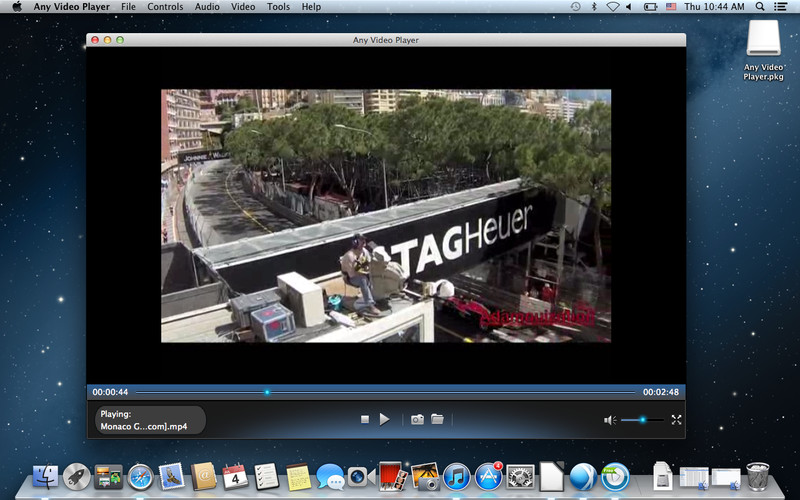Enter fullscreen with the expand arrows icon

tap(677, 419)
